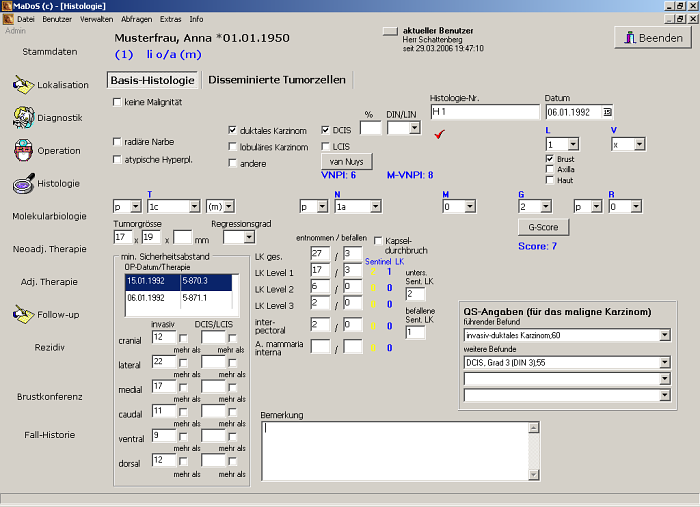Open the Abfragen menu
700x507 pixels.
coord(136,19)
